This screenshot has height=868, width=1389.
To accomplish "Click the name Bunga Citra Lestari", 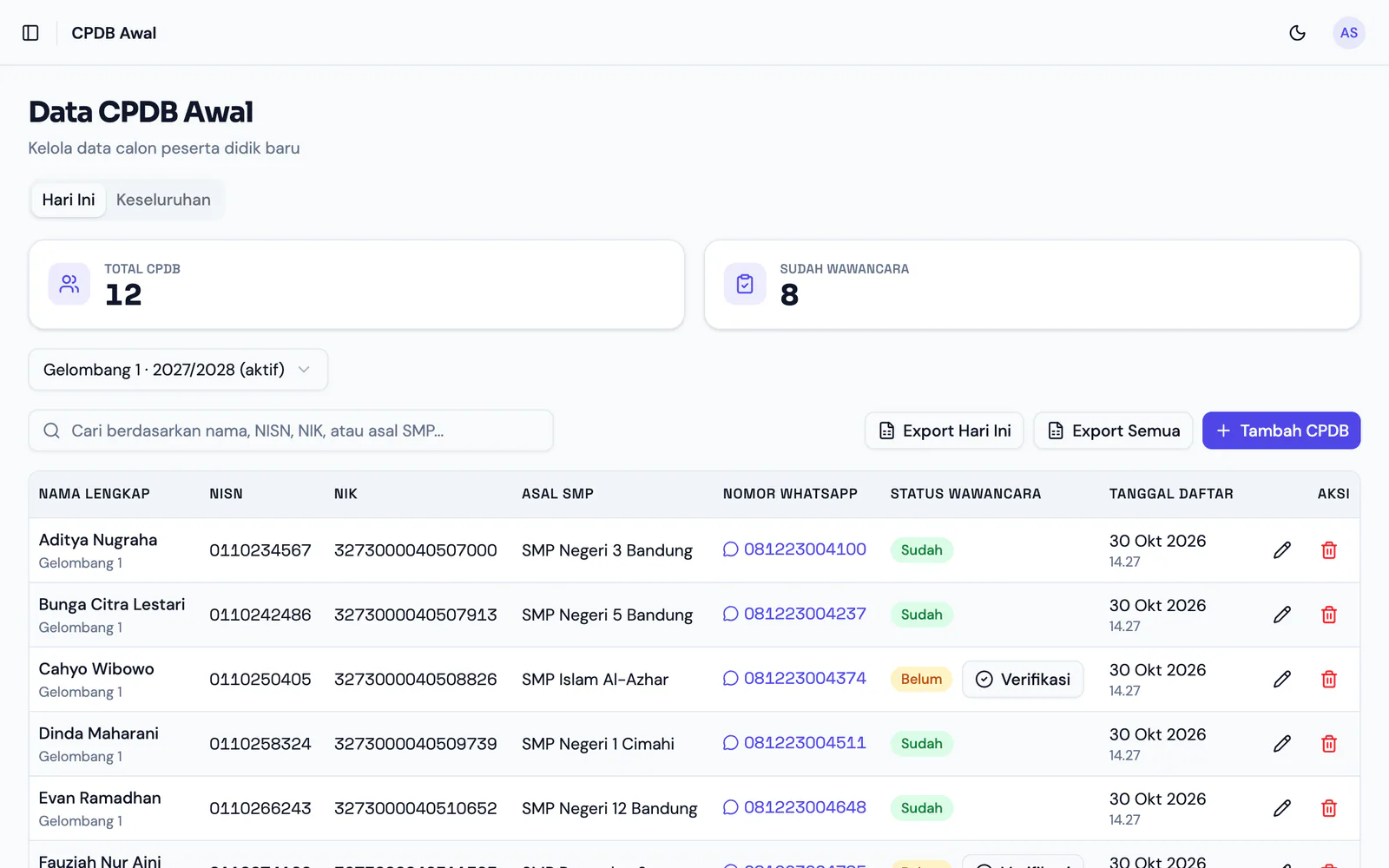I will 112,604.
